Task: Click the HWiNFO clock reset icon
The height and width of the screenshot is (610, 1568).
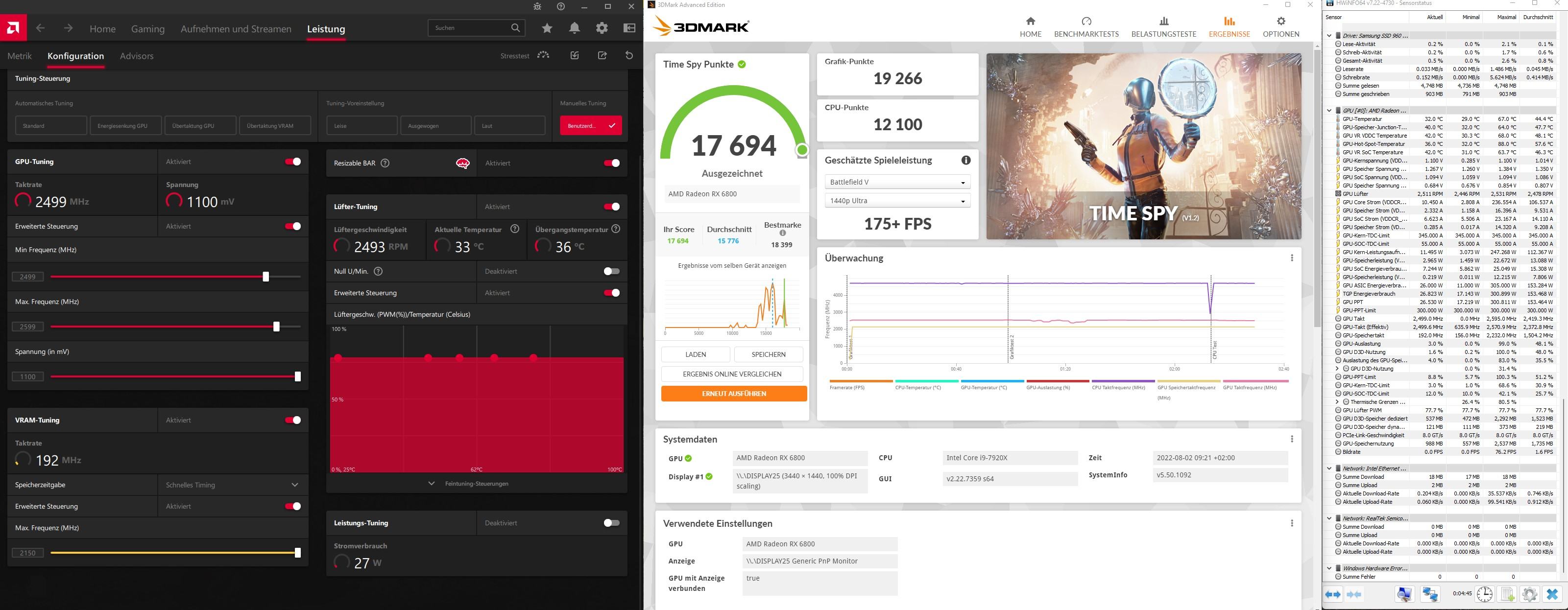Action: pyautogui.click(x=1485, y=594)
